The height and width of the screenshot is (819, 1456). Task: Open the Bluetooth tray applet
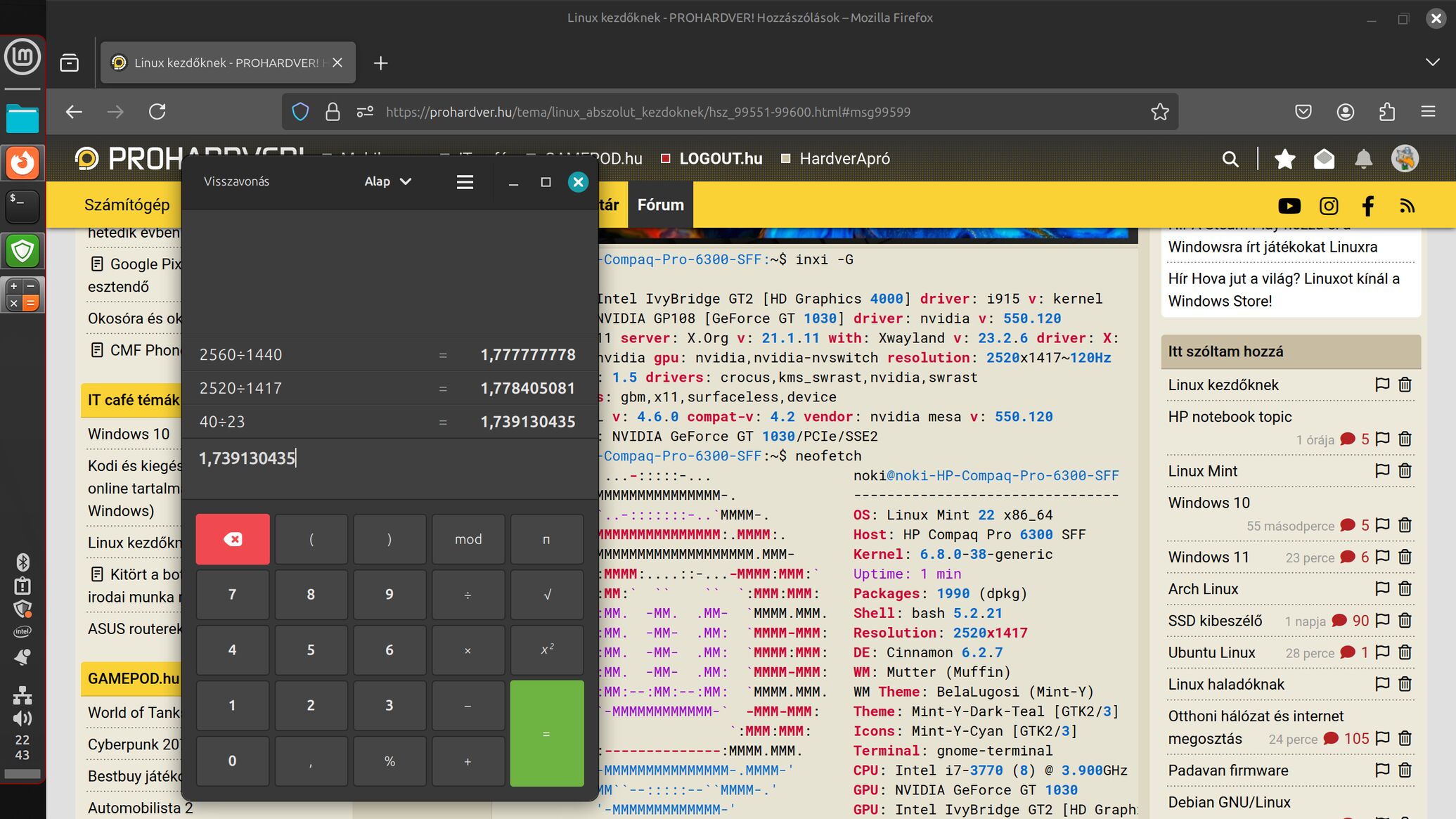click(22, 562)
